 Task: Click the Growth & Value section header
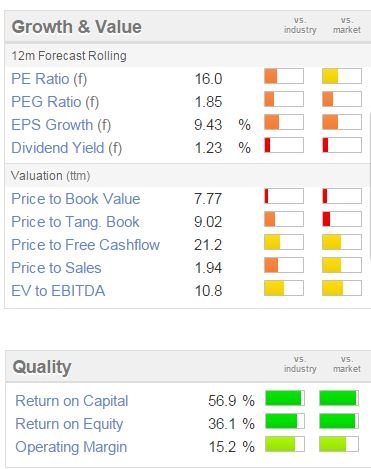(76, 27)
